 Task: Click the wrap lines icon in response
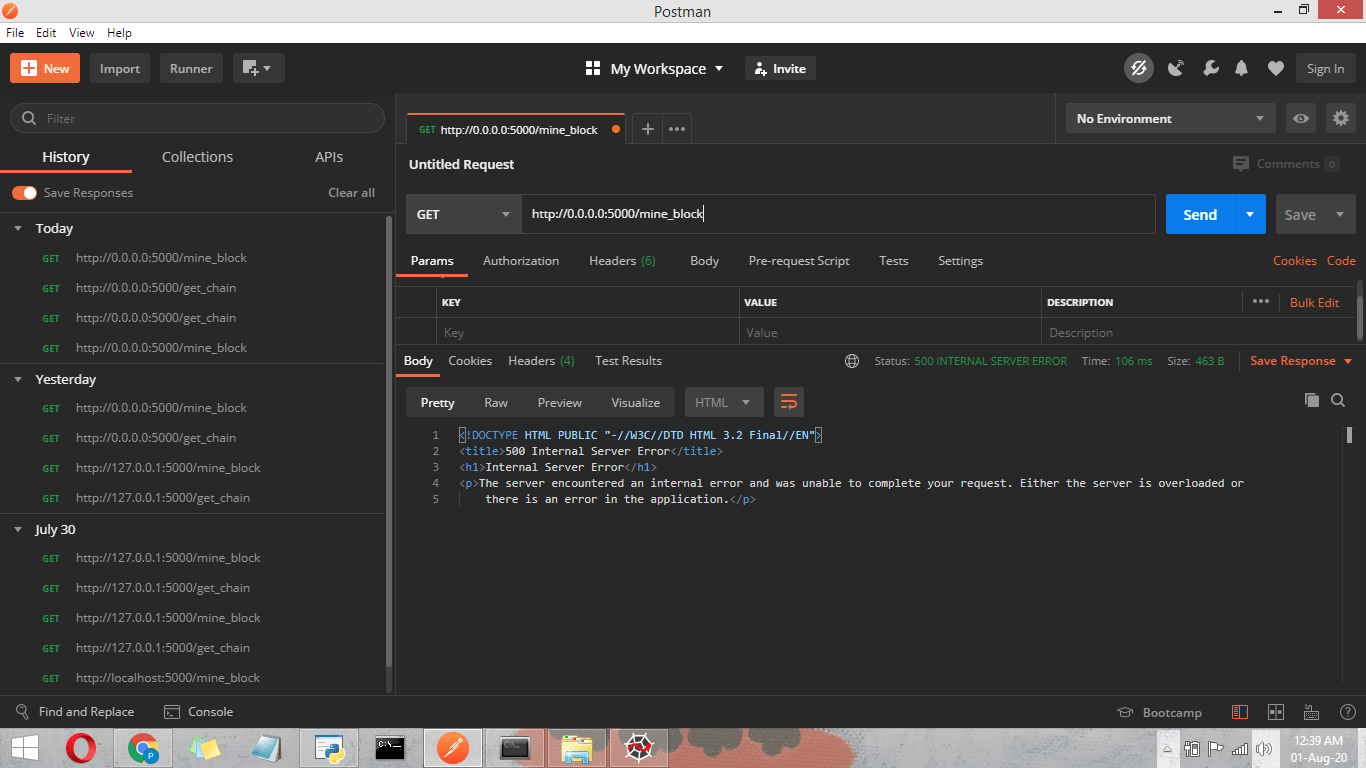789,402
